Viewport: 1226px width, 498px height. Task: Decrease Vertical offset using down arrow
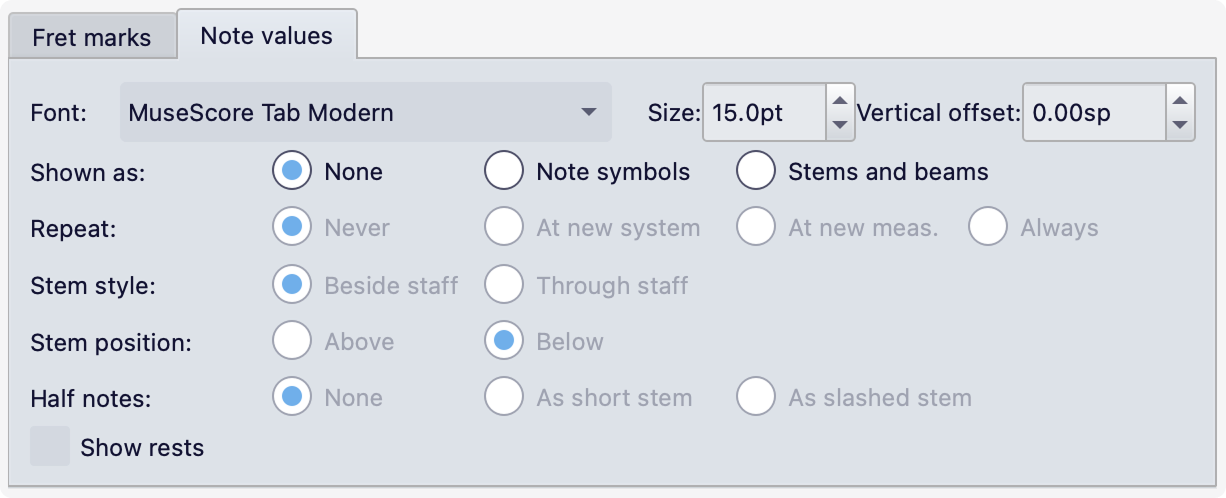[1180, 125]
